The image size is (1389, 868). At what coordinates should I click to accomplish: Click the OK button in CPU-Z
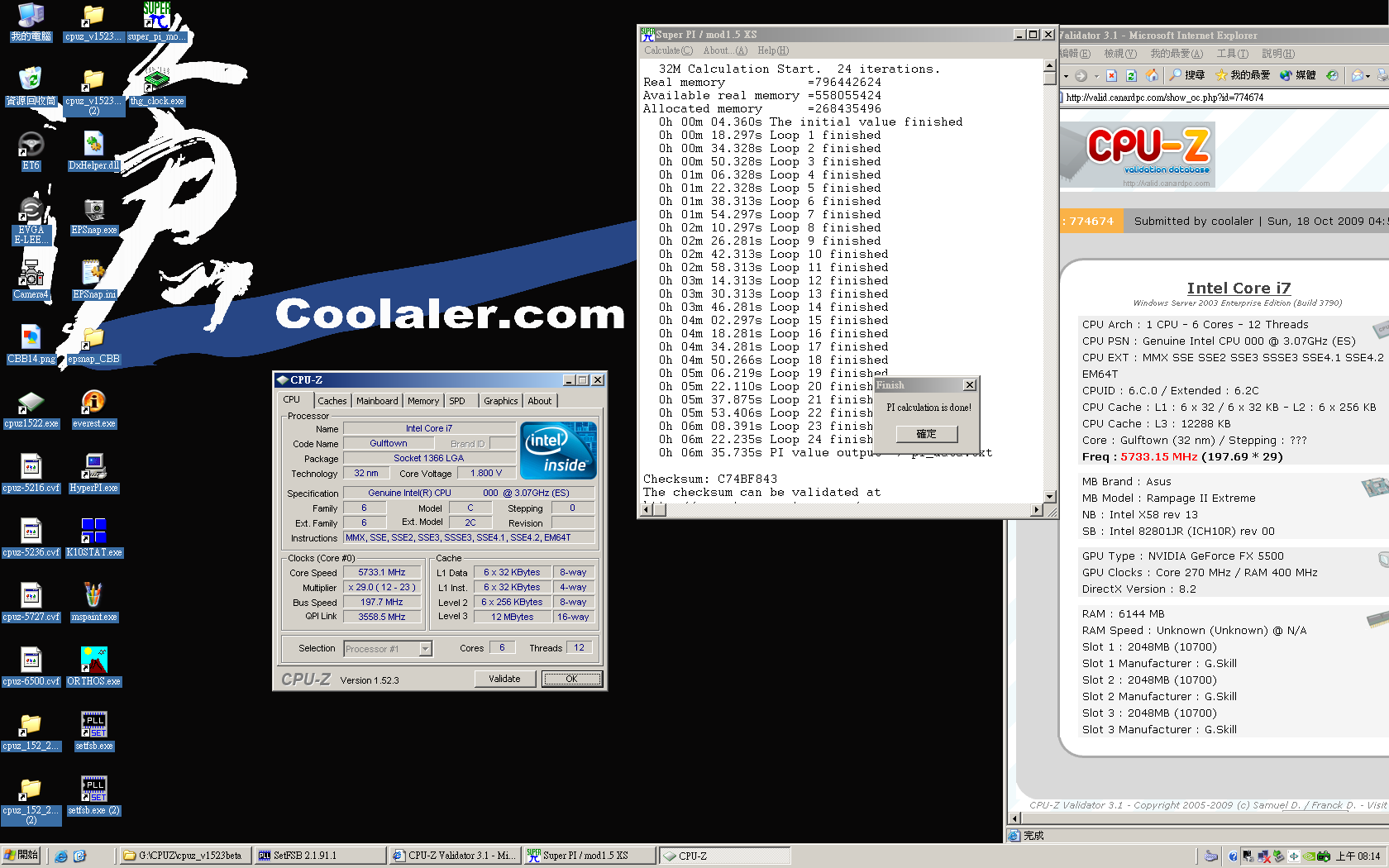[x=571, y=679]
